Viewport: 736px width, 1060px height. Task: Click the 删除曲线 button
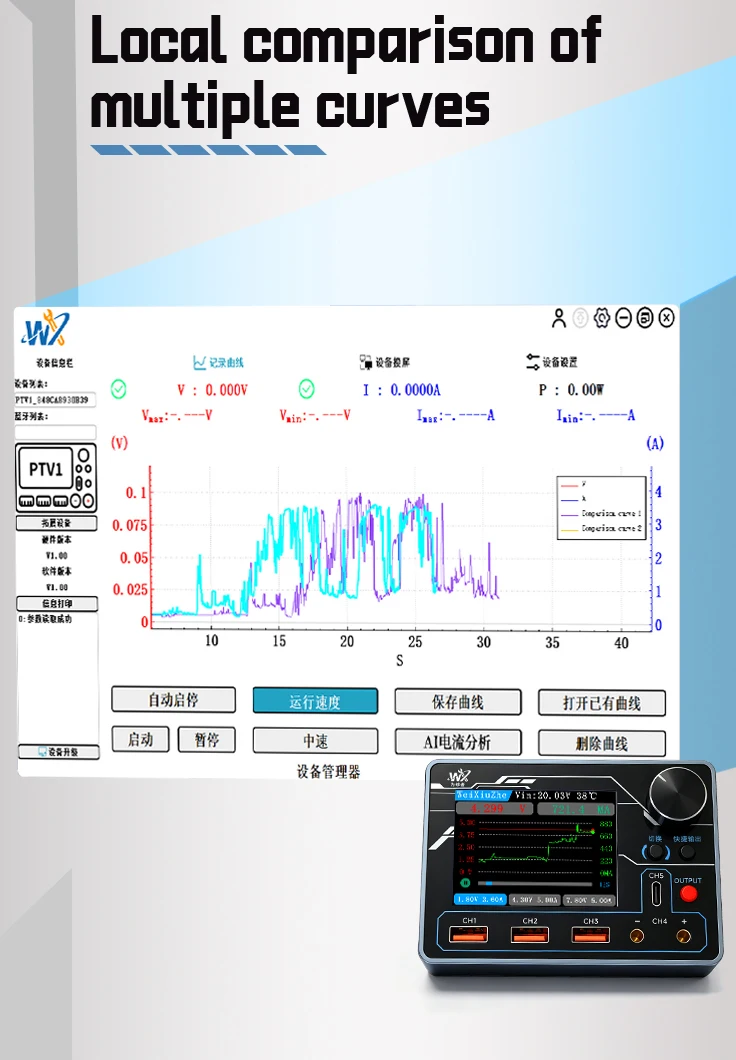coord(602,744)
